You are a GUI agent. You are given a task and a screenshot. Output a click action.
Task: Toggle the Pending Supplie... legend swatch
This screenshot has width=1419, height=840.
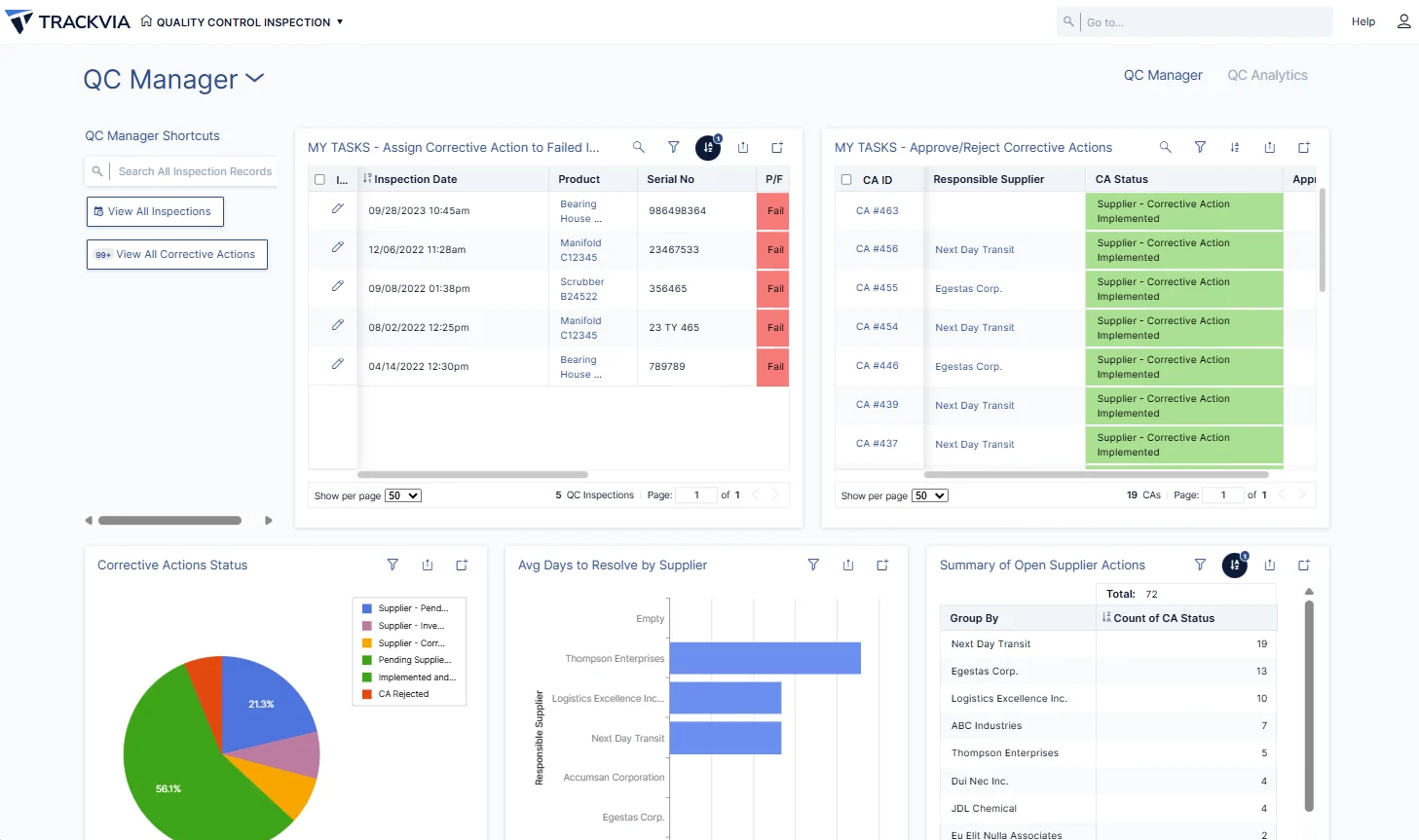[x=367, y=660]
